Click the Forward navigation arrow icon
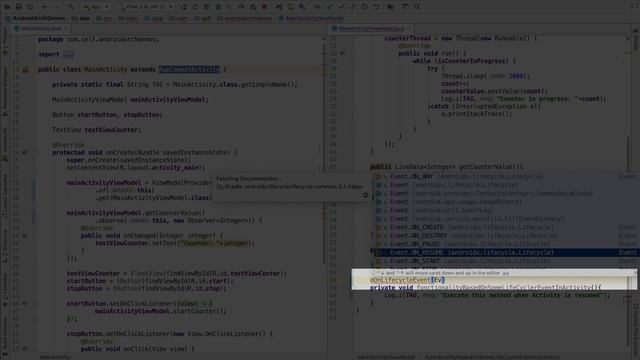640x360 pixels. click(x=57, y=7)
